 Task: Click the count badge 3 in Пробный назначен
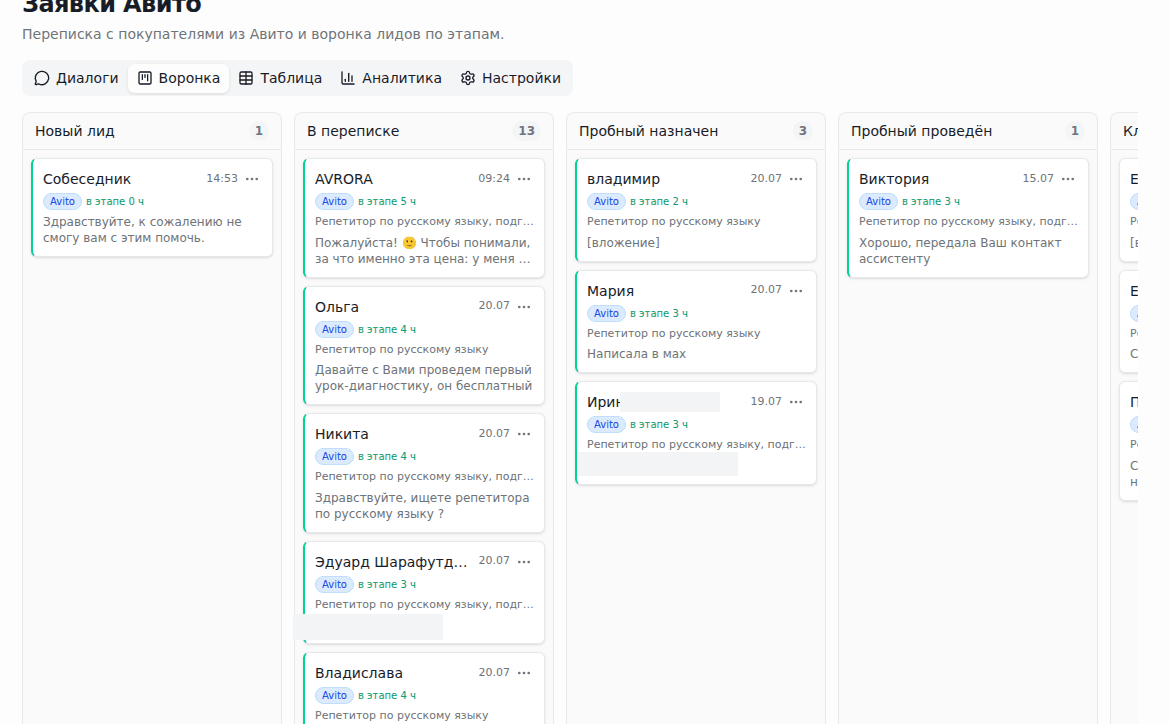(x=803, y=131)
